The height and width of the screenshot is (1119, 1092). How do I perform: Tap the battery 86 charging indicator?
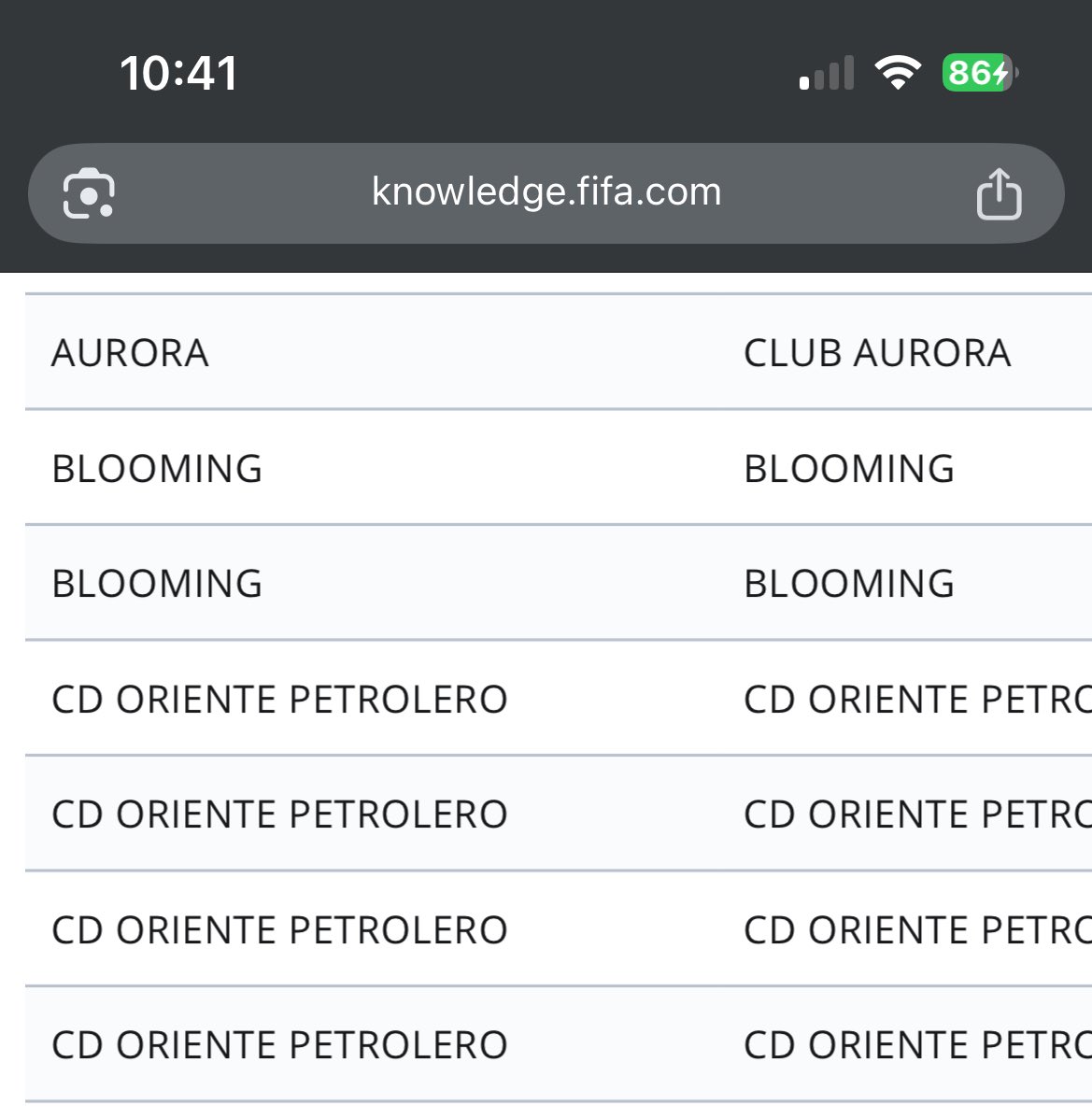click(980, 72)
